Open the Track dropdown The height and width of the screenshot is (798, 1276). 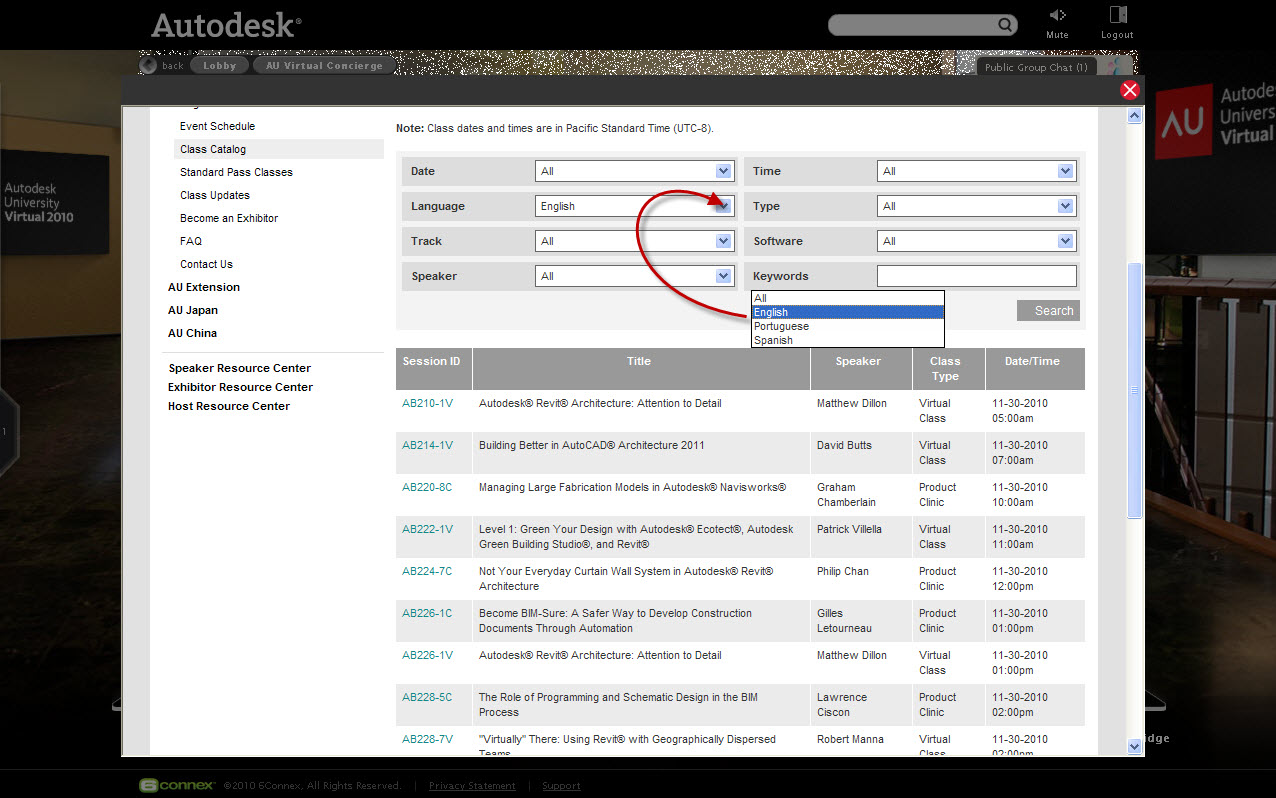click(635, 241)
